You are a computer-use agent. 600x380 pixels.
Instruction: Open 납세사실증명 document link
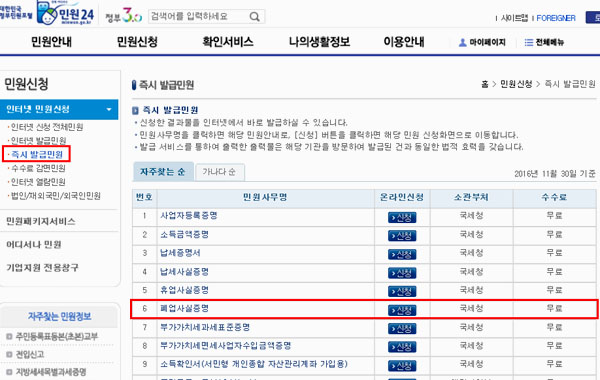(184, 272)
